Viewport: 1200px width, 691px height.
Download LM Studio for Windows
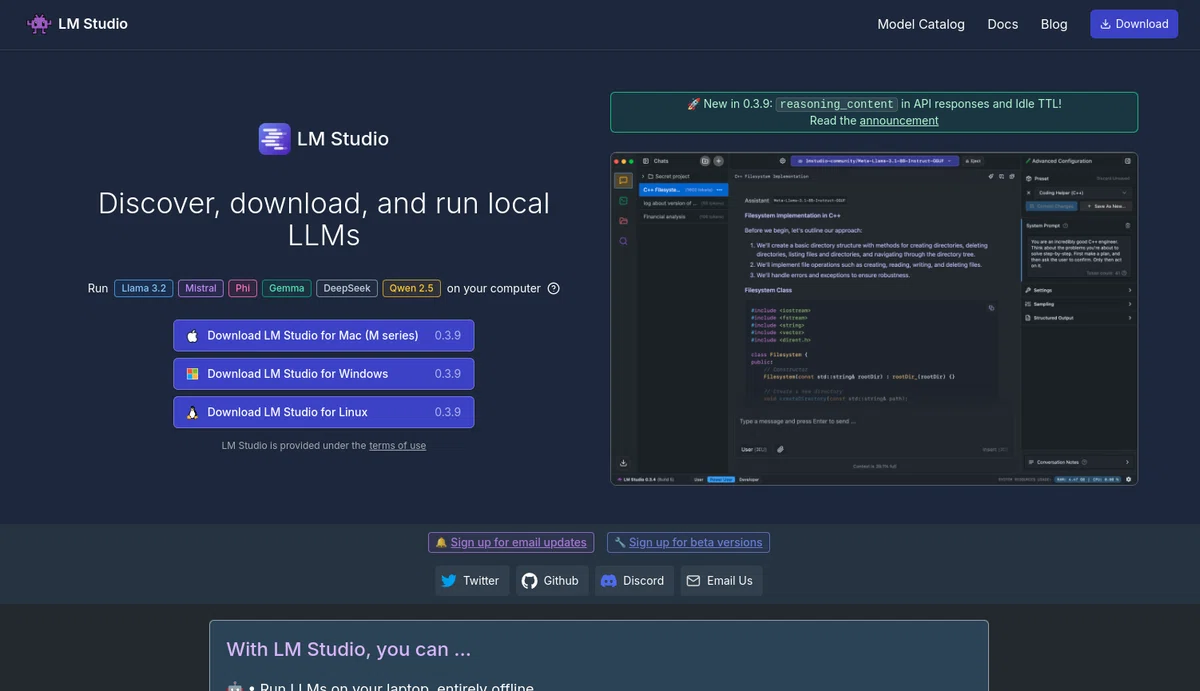point(323,373)
